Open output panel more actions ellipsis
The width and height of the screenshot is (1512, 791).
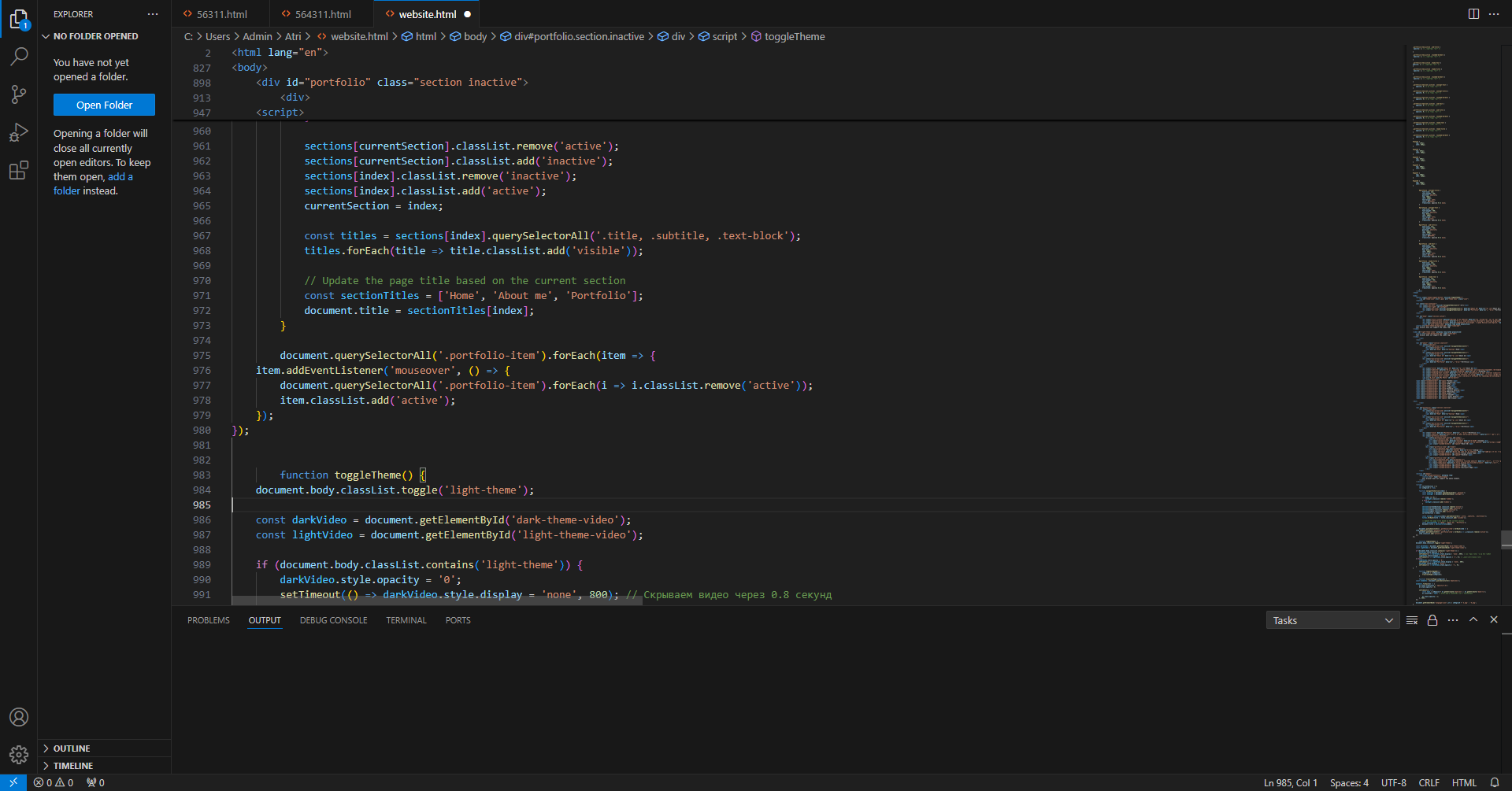click(1453, 620)
